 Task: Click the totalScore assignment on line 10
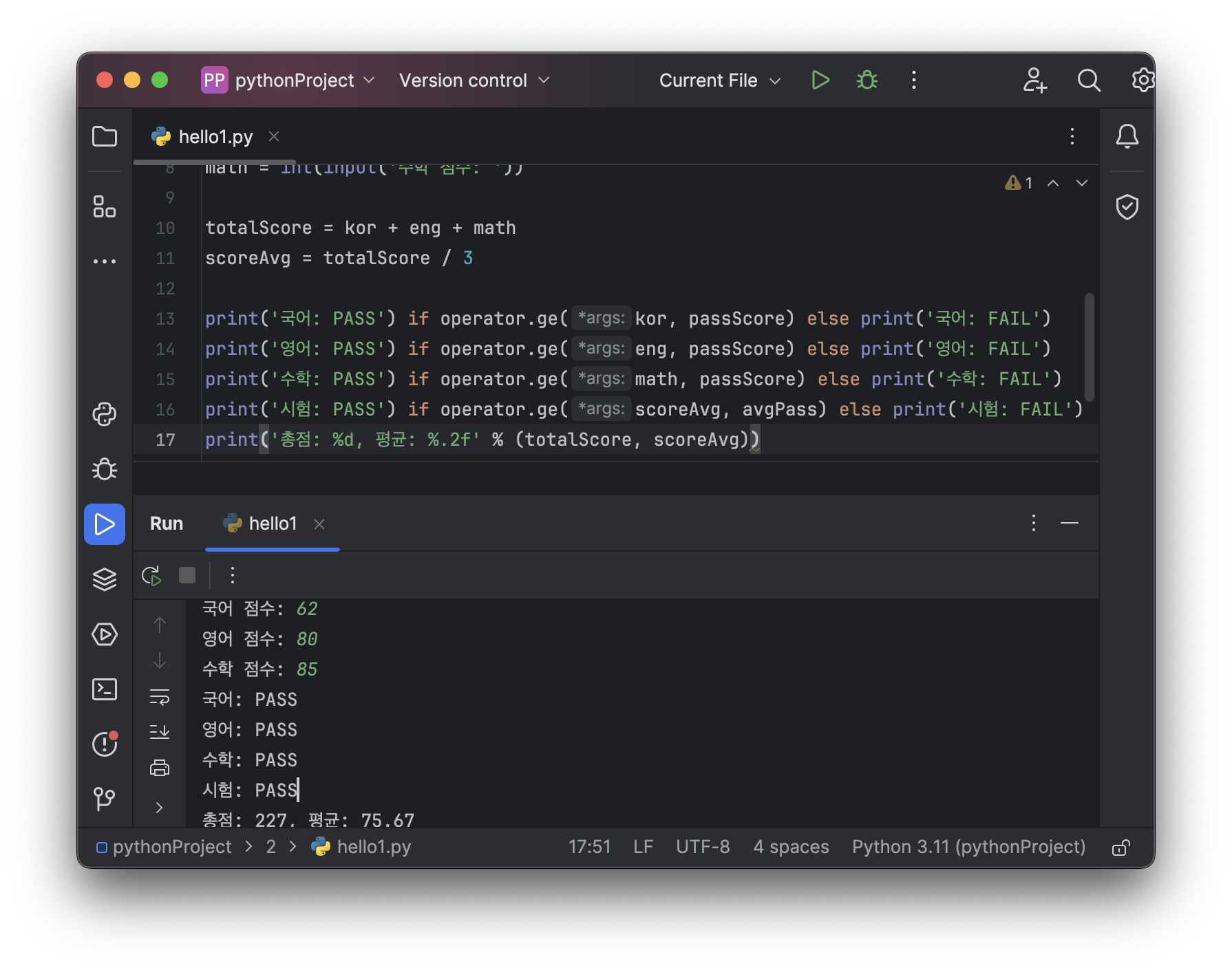tap(360, 228)
